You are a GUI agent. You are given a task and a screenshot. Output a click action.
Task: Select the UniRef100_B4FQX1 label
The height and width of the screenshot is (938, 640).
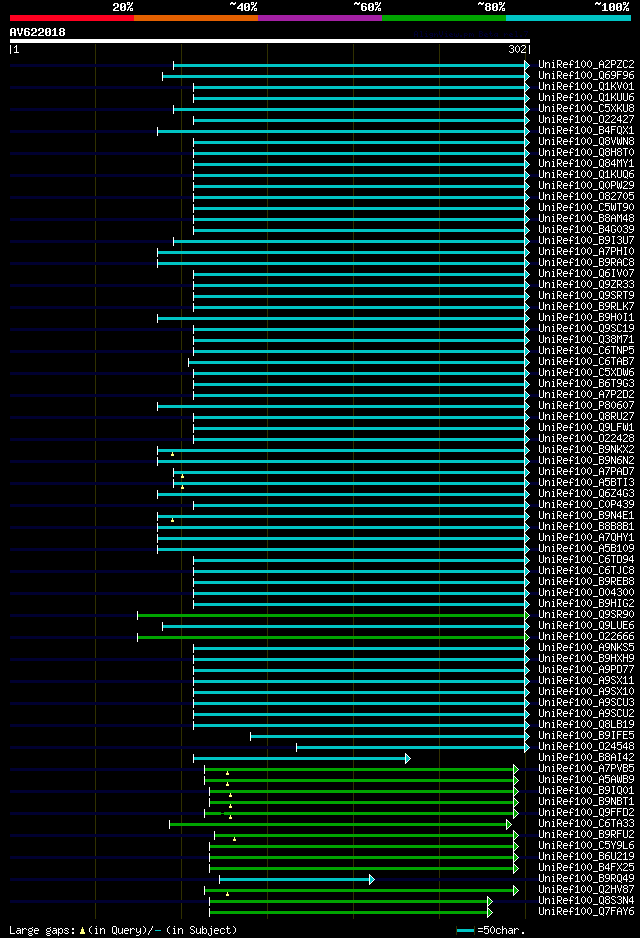(586, 130)
